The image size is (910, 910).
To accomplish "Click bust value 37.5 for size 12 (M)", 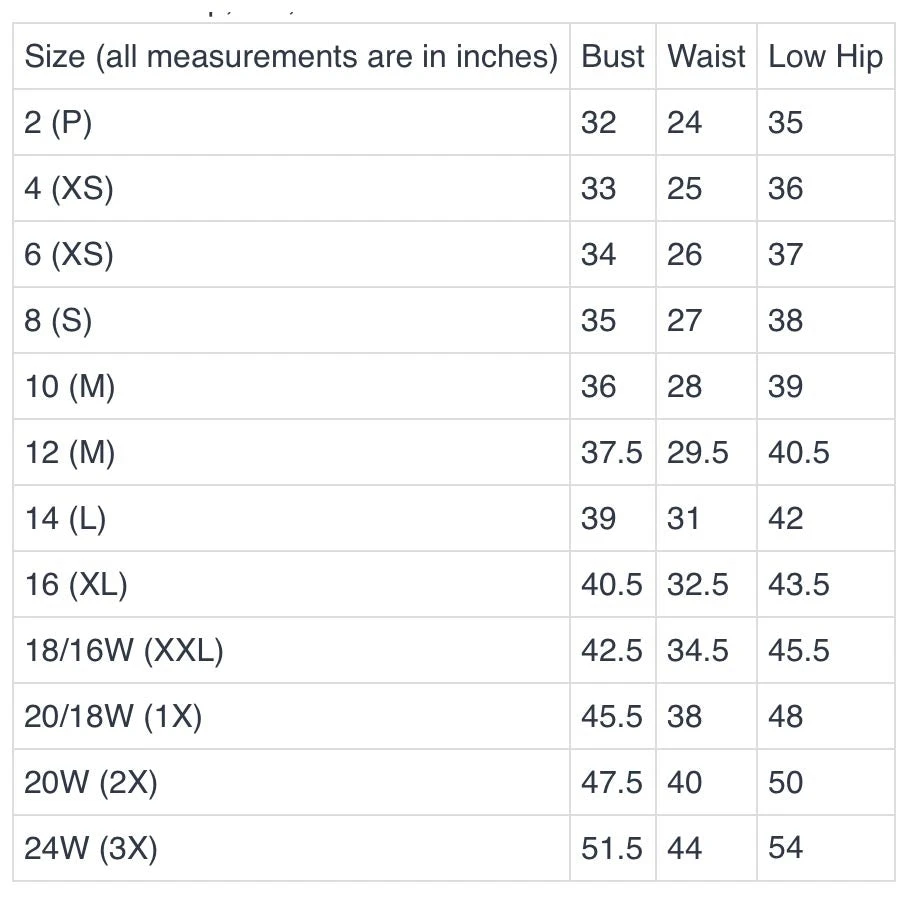I will (x=611, y=453).
